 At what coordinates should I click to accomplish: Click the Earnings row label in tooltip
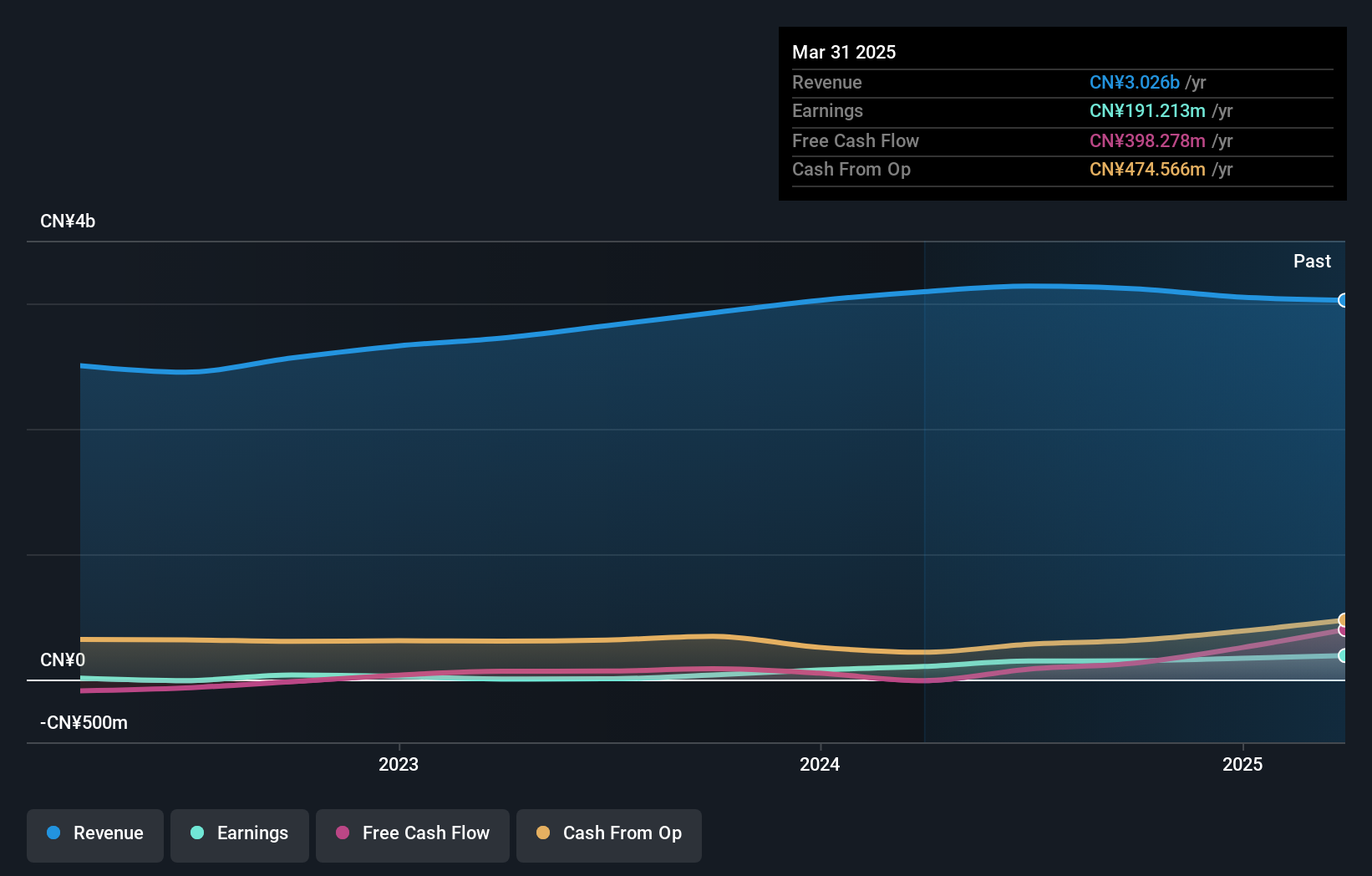827,111
